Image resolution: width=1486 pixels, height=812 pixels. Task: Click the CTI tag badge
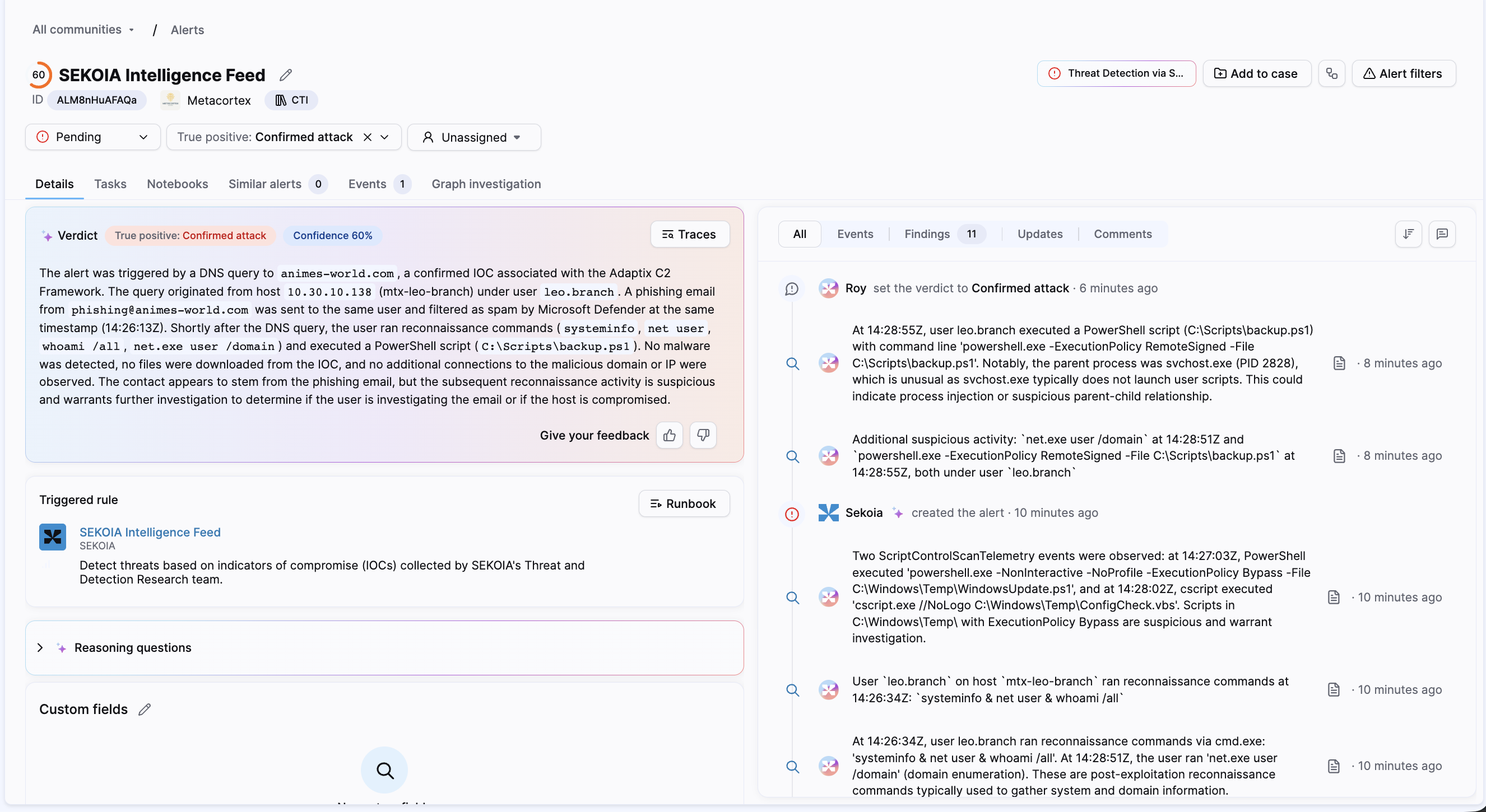[x=291, y=100]
